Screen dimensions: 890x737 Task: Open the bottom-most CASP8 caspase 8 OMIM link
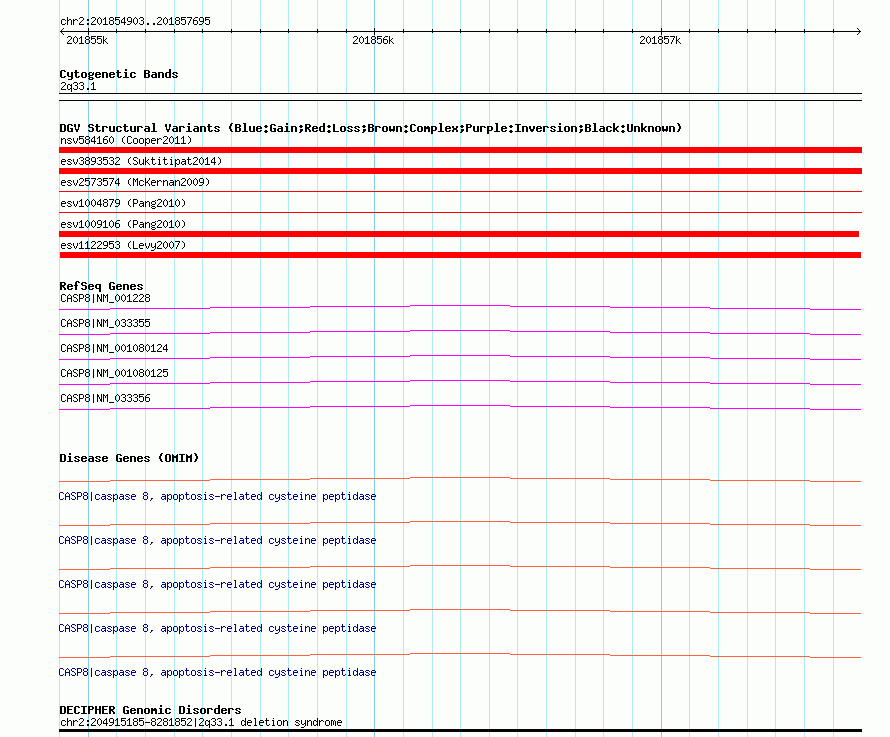tap(217, 672)
